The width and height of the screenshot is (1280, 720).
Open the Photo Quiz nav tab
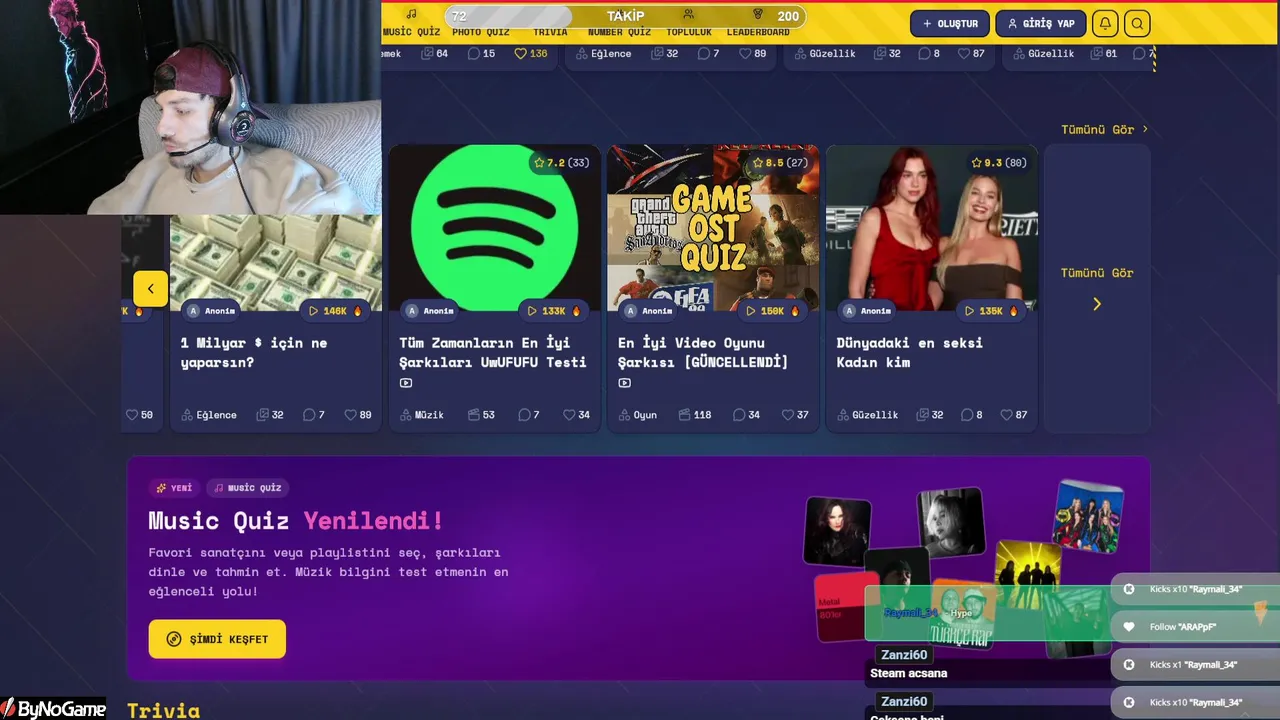[480, 32]
